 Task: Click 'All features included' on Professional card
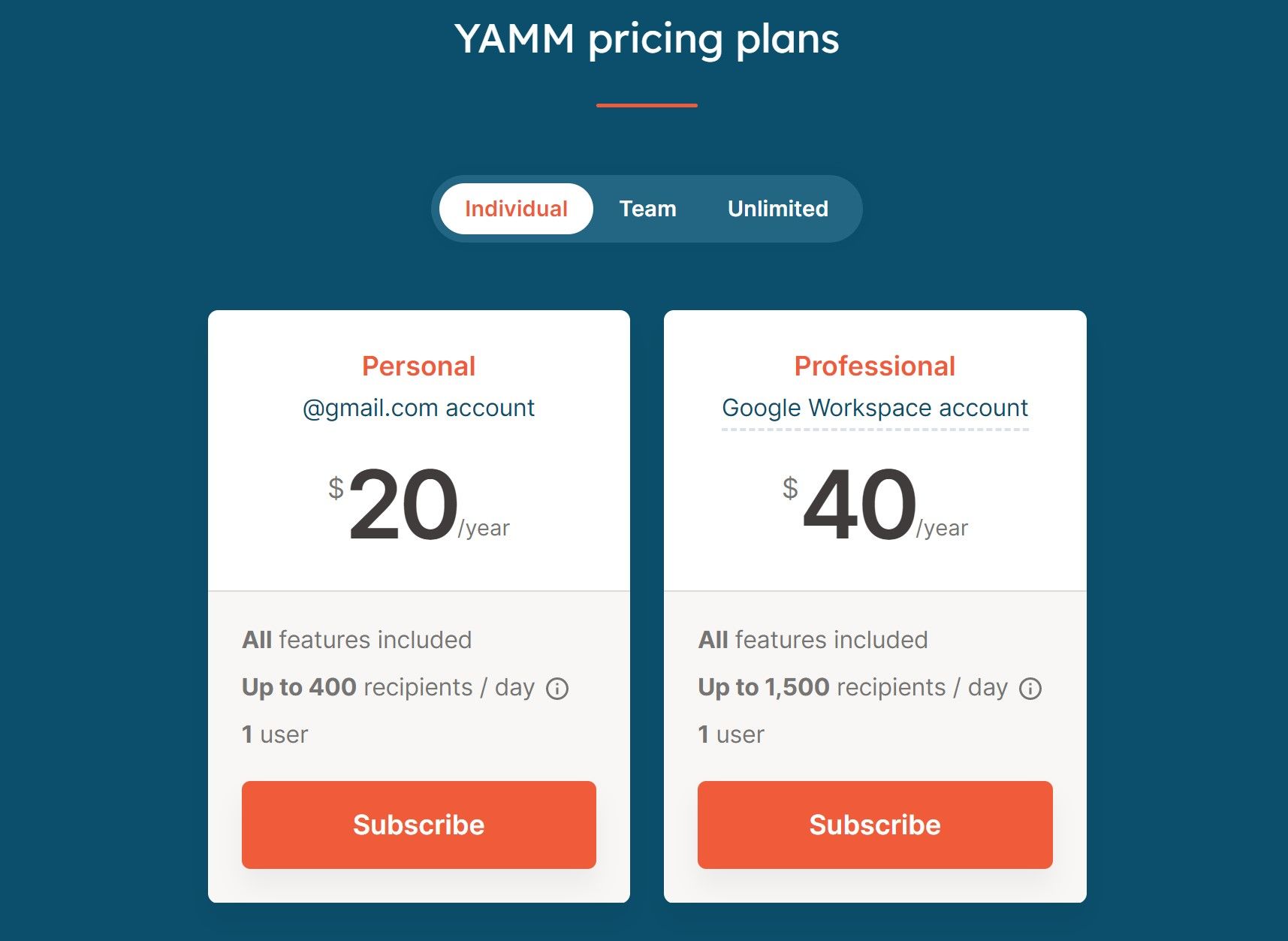coord(813,639)
